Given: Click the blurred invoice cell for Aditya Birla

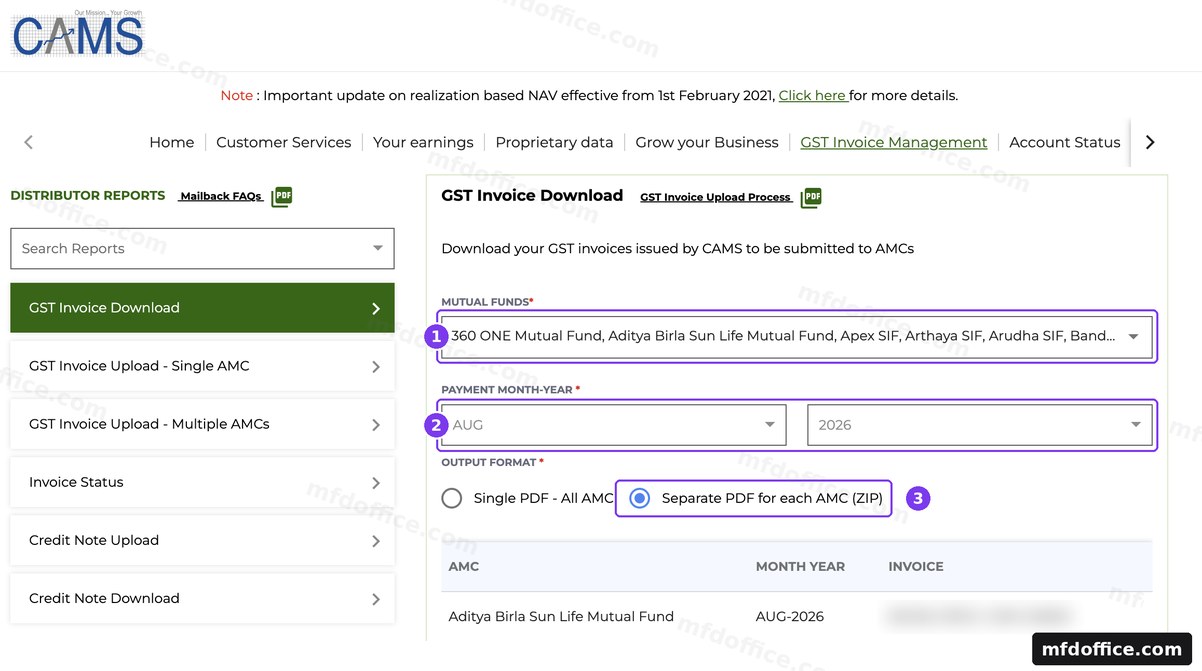Looking at the screenshot, I should [978, 616].
